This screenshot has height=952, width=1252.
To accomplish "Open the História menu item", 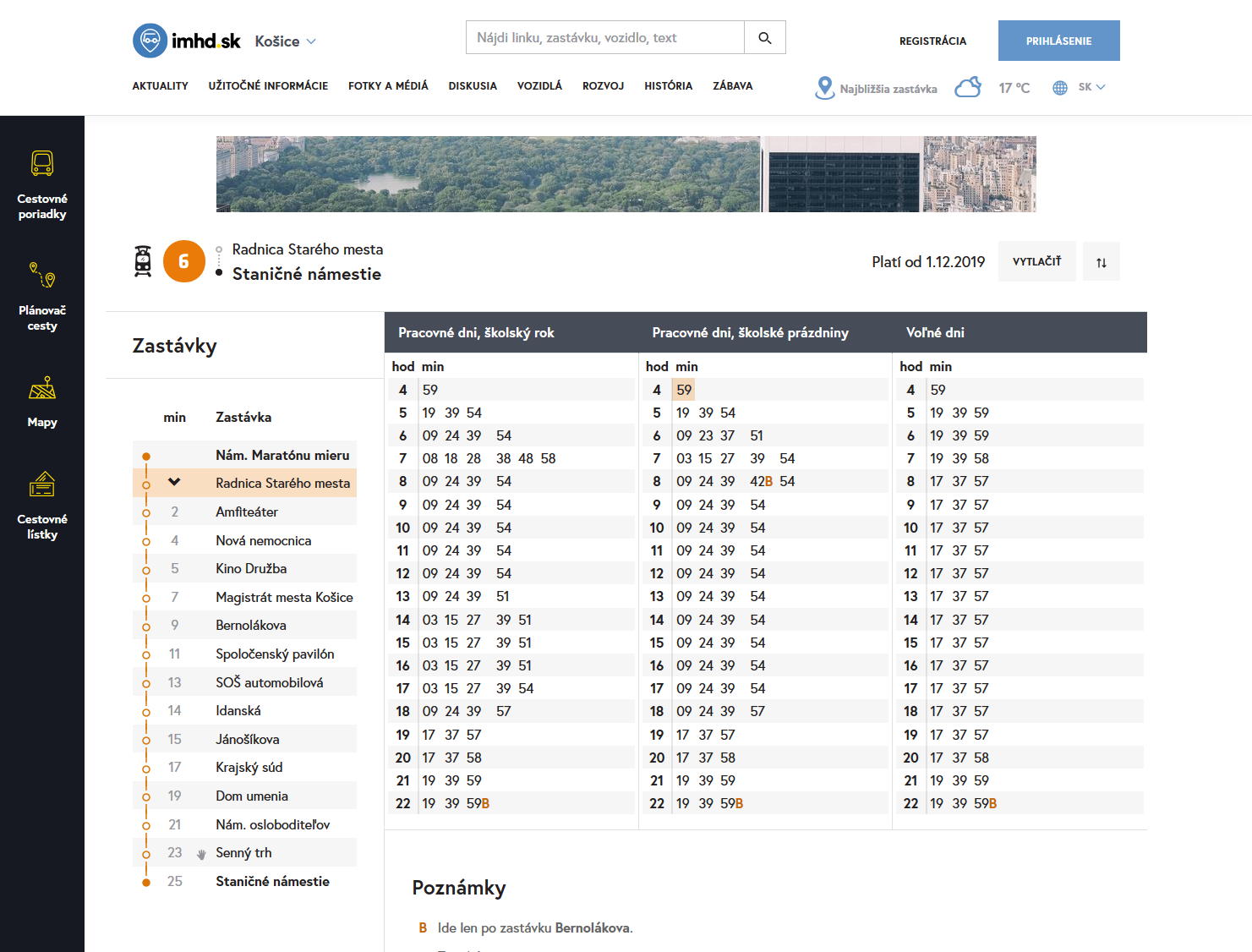I will (x=668, y=86).
